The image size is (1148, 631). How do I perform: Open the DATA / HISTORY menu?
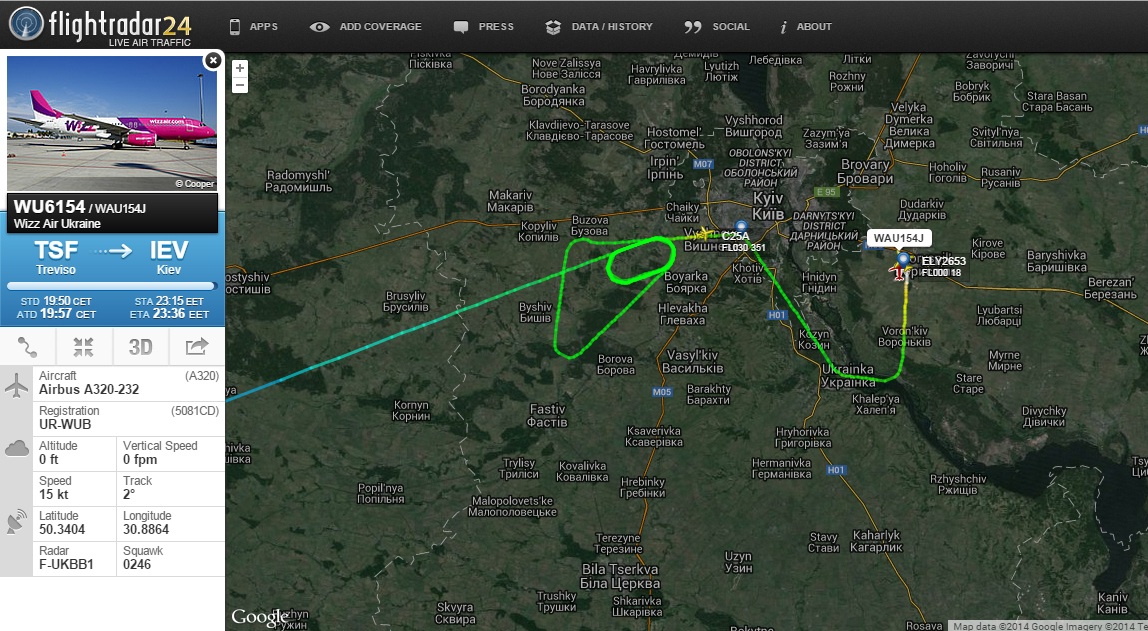click(x=599, y=26)
